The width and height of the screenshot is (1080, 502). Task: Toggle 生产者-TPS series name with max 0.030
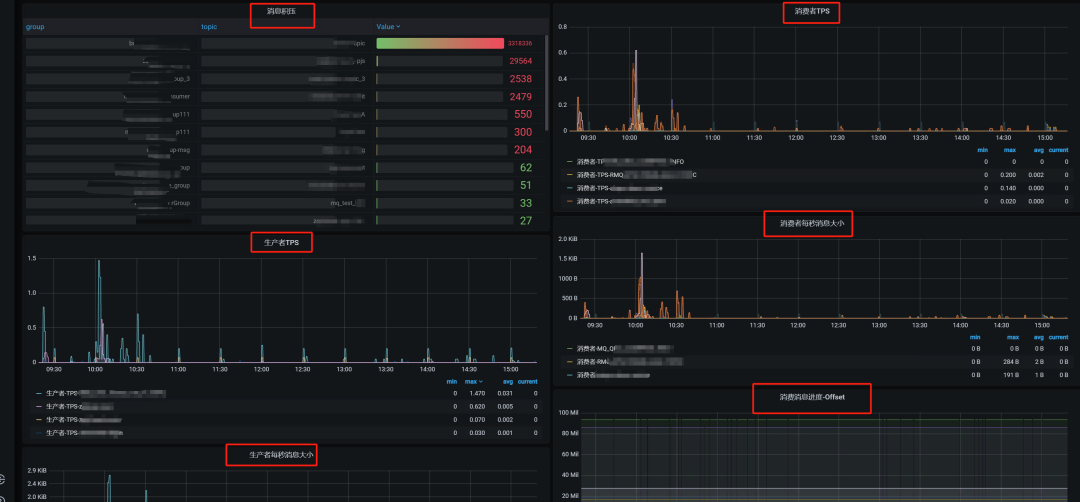coord(84,432)
